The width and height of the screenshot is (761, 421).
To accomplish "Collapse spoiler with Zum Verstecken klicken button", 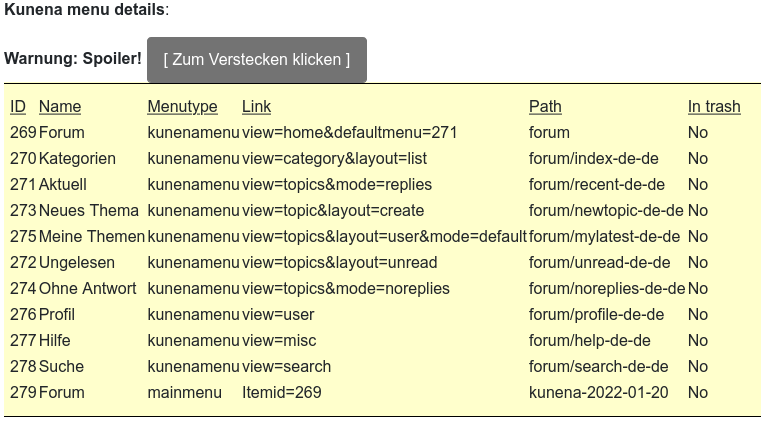I will pos(257,60).
